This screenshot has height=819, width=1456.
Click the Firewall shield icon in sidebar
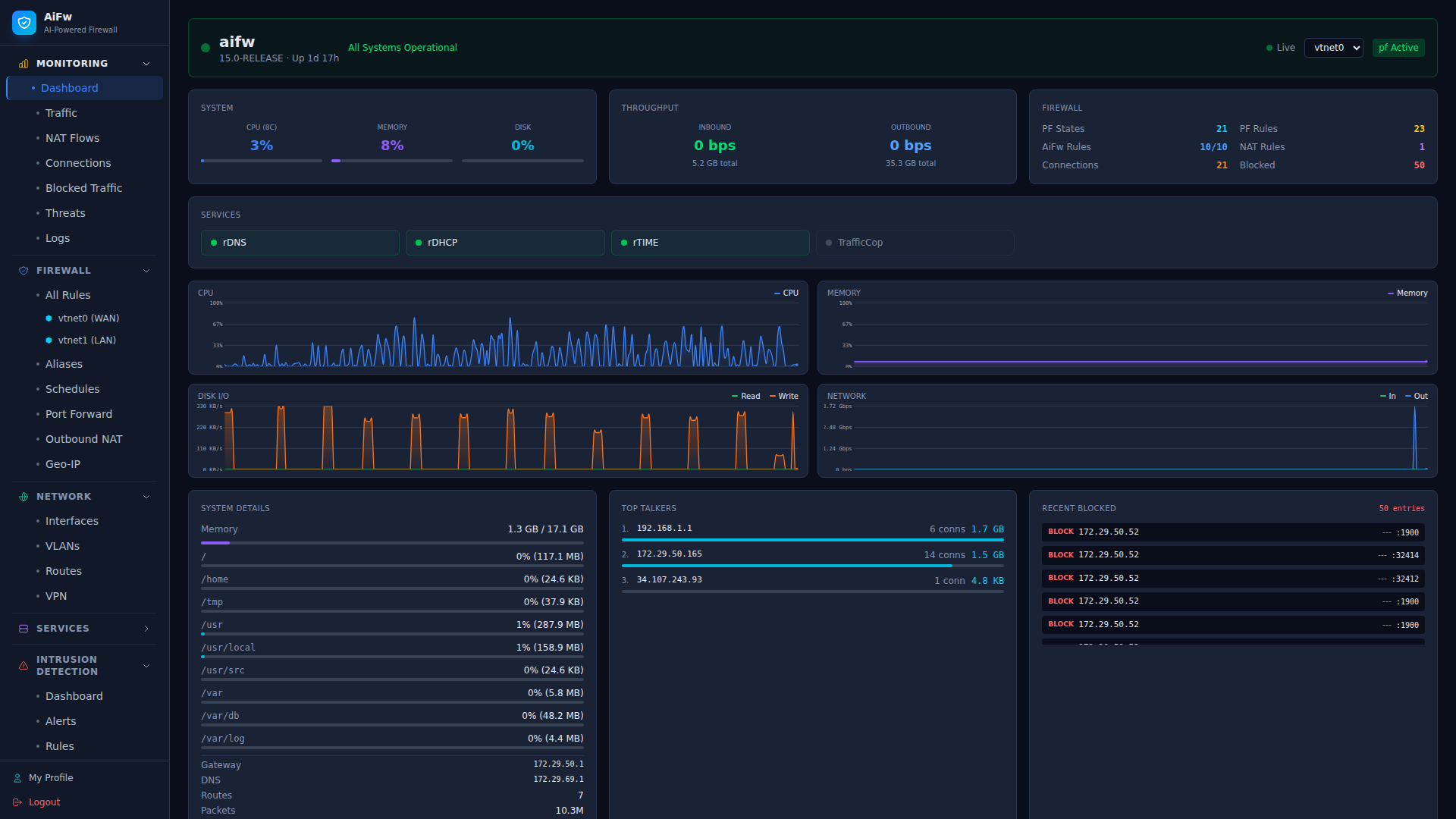point(23,270)
